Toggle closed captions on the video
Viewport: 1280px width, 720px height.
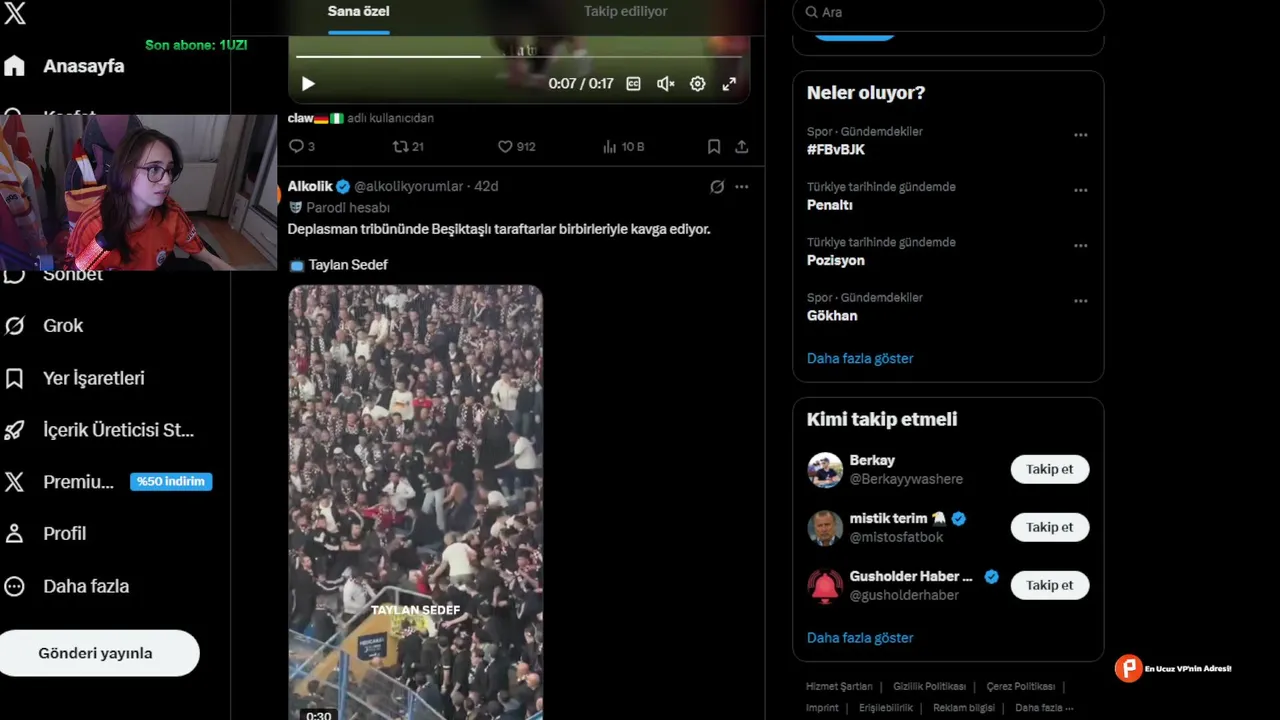pyautogui.click(x=633, y=84)
